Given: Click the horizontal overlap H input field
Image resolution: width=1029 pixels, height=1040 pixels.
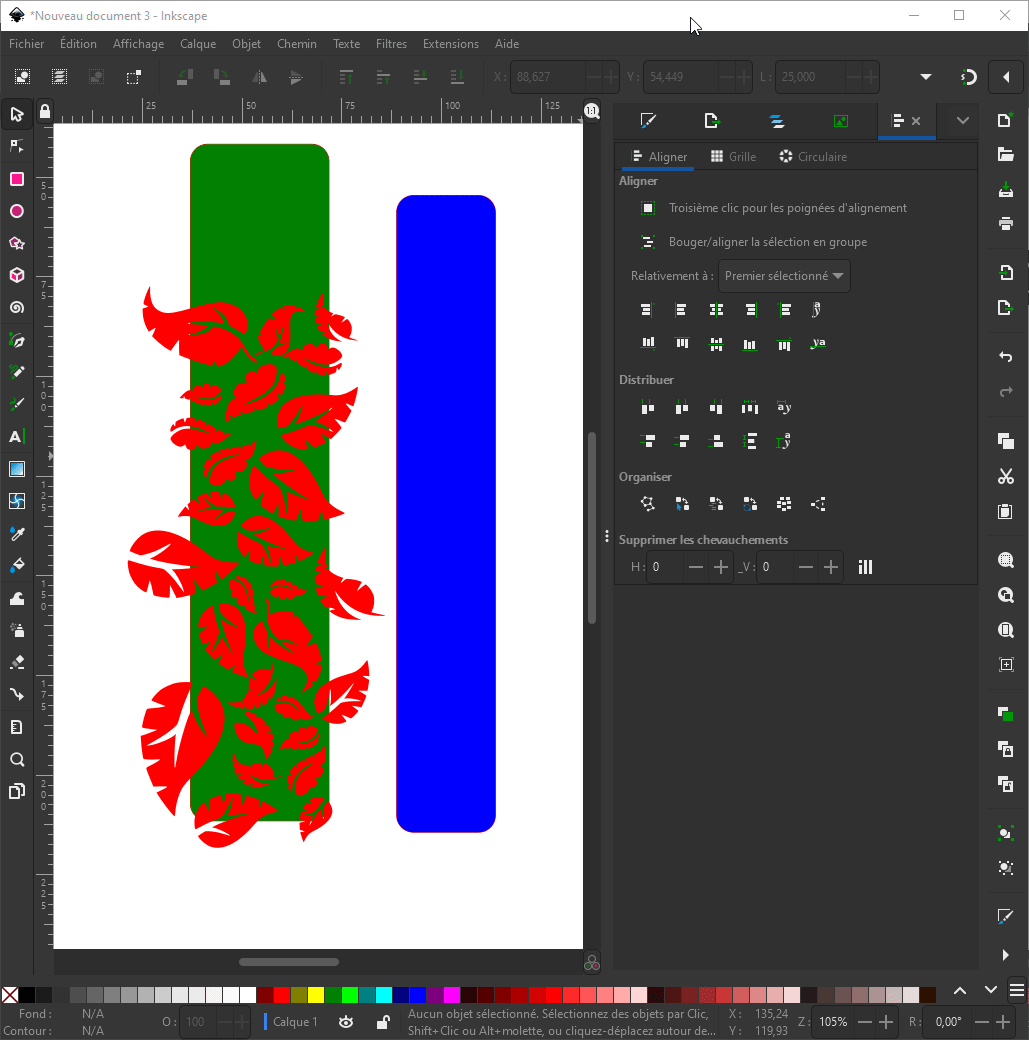Looking at the screenshot, I should coord(664,567).
